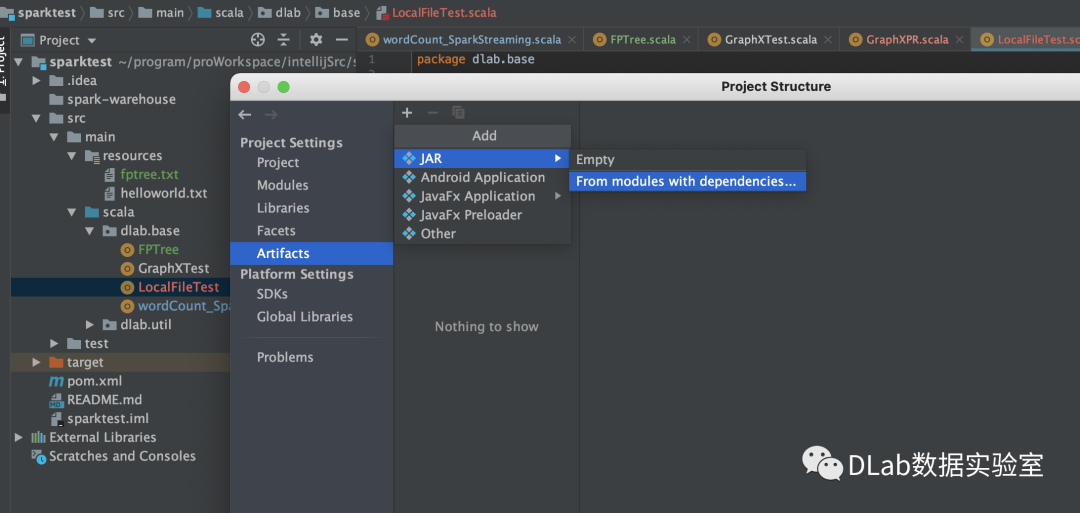Viewport: 1080px width, 513px height.
Task: Close the wordCount_SparkStreaming.scala tab
Action: 572,40
